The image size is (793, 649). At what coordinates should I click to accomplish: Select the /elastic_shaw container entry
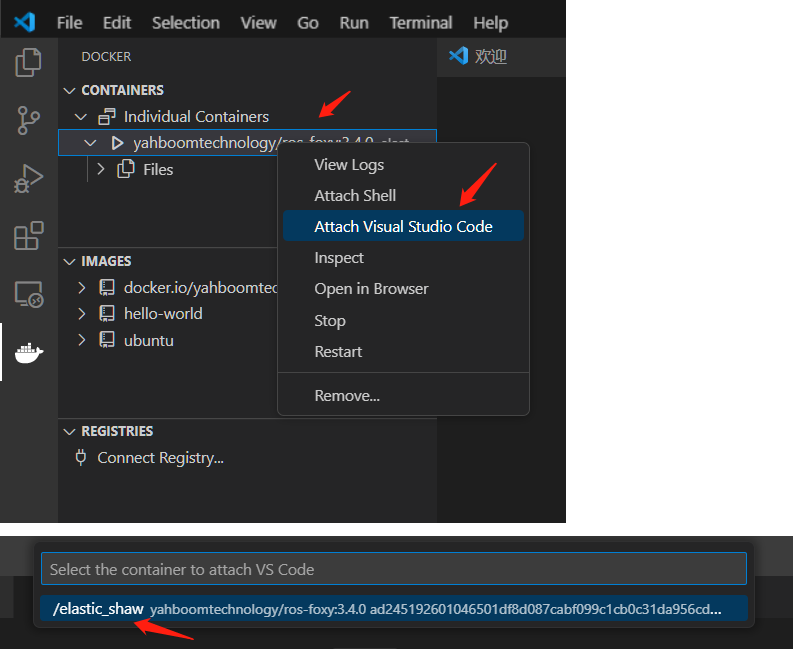393,609
